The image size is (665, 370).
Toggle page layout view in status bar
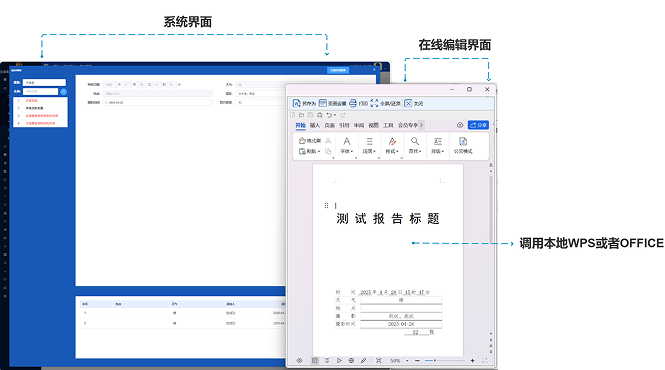315,360
